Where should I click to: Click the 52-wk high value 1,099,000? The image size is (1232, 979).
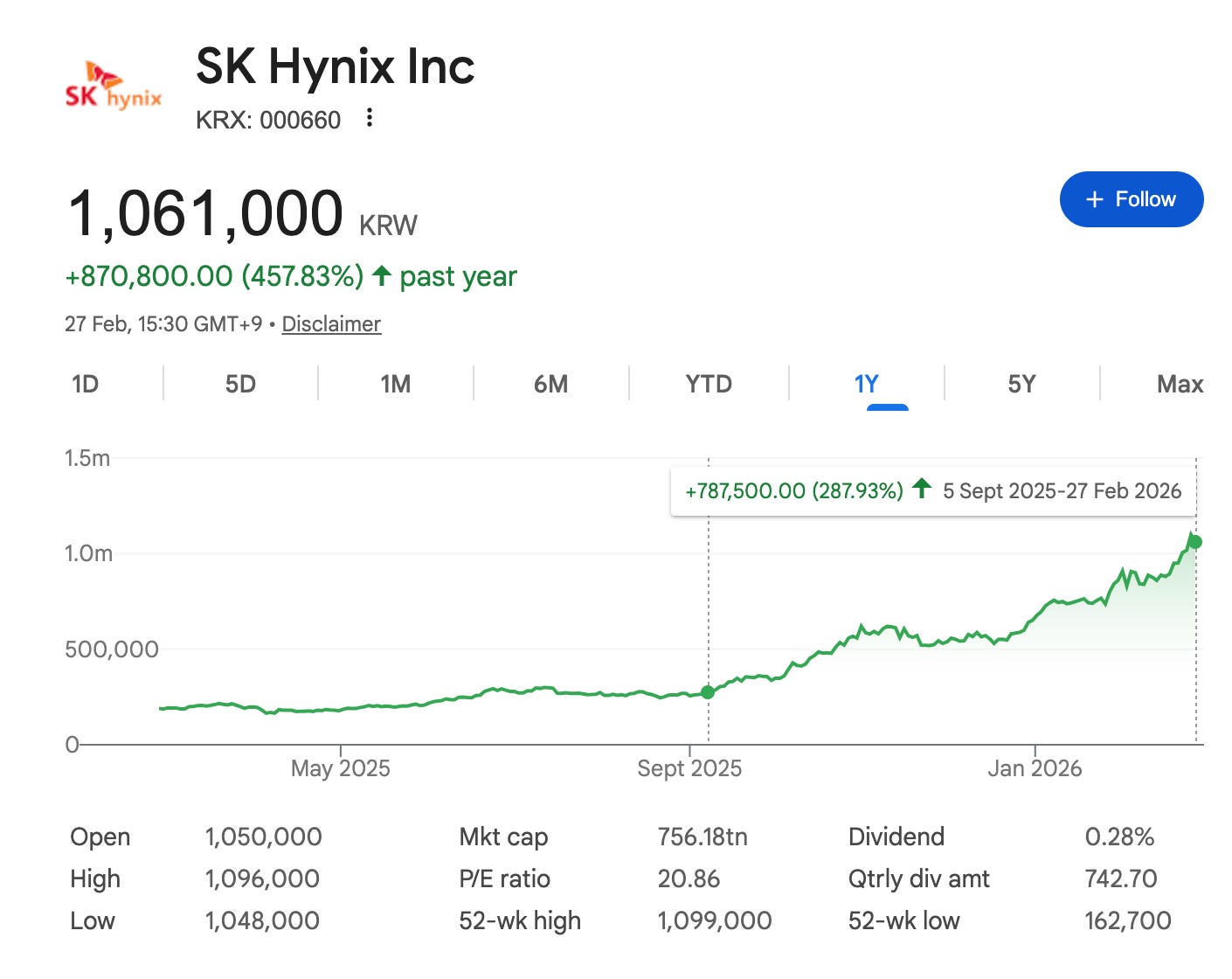coord(715,920)
